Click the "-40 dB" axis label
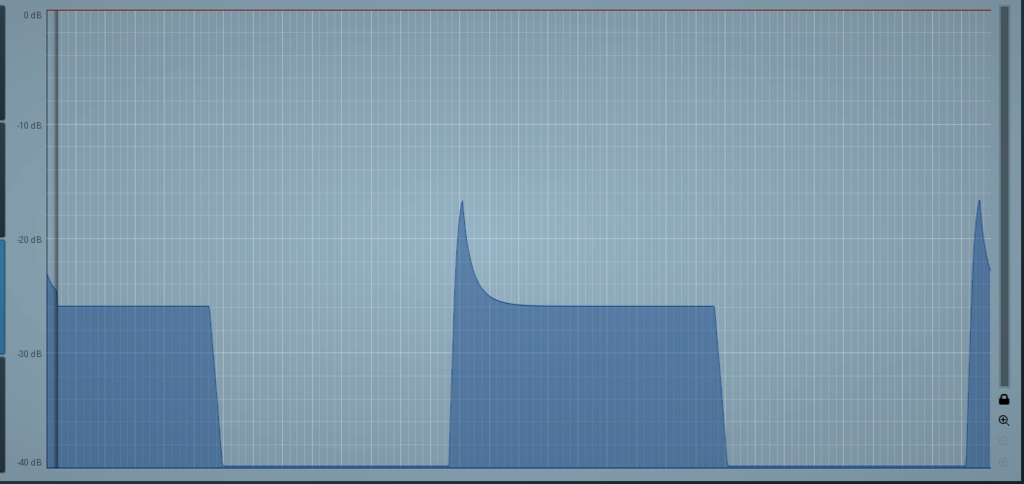This screenshot has height=484, width=1024. pos(29,463)
